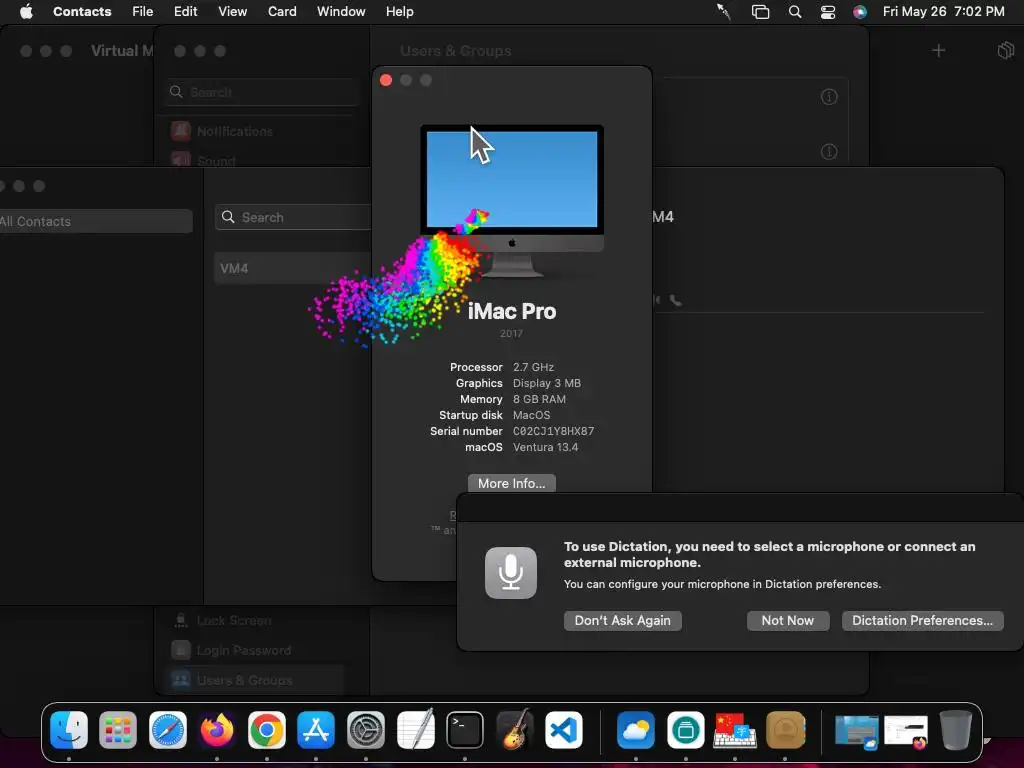This screenshot has width=1024, height=768.
Task: Open the View menu
Action: pyautogui.click(x=232, y=11)
